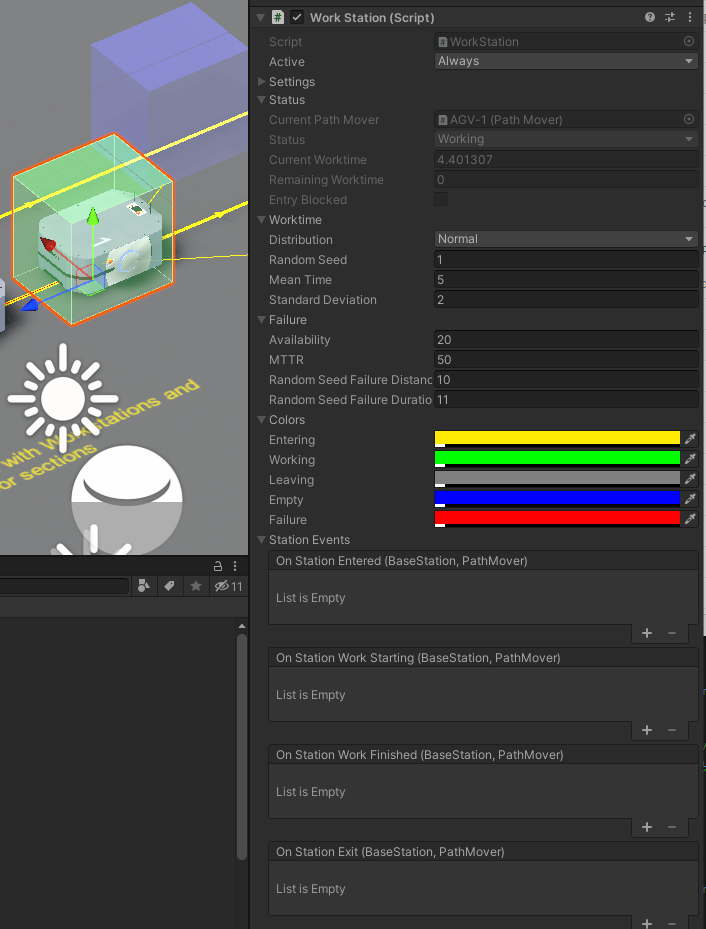Click the green Working color swatch
The image size is (706, 929).
tap(557, 458)
